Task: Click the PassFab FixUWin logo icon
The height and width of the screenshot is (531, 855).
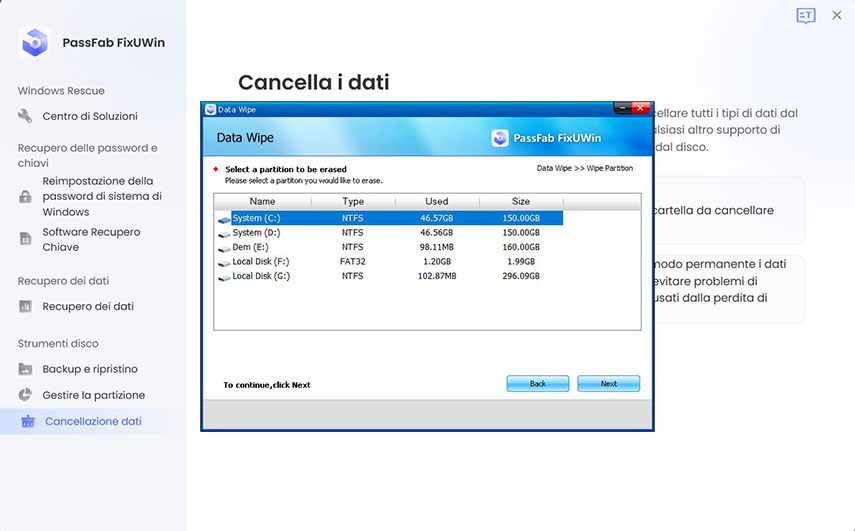Action: [35, 42]
